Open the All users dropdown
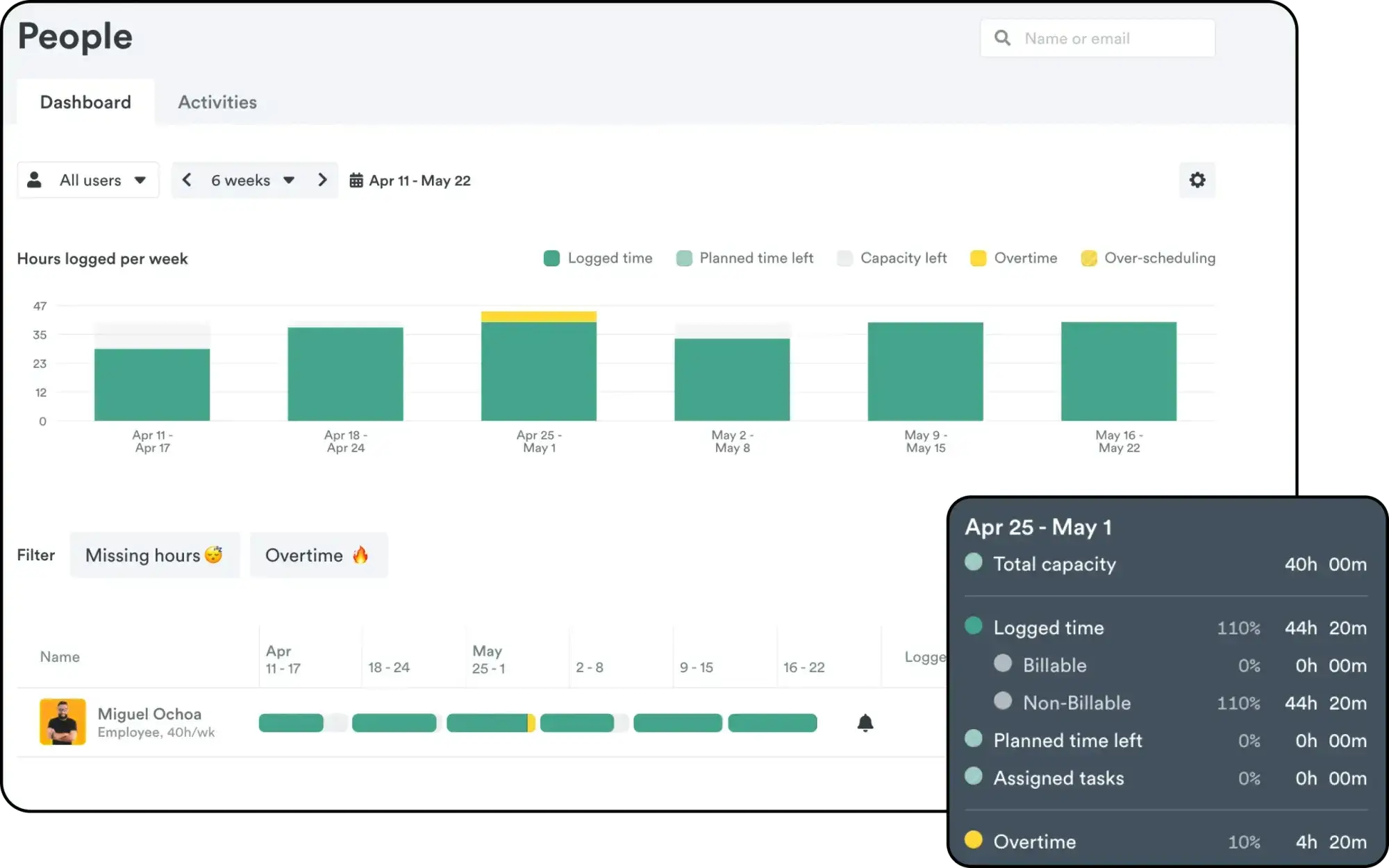The image size is (1389, 868). pyautogui.click(x=88, y=181)
